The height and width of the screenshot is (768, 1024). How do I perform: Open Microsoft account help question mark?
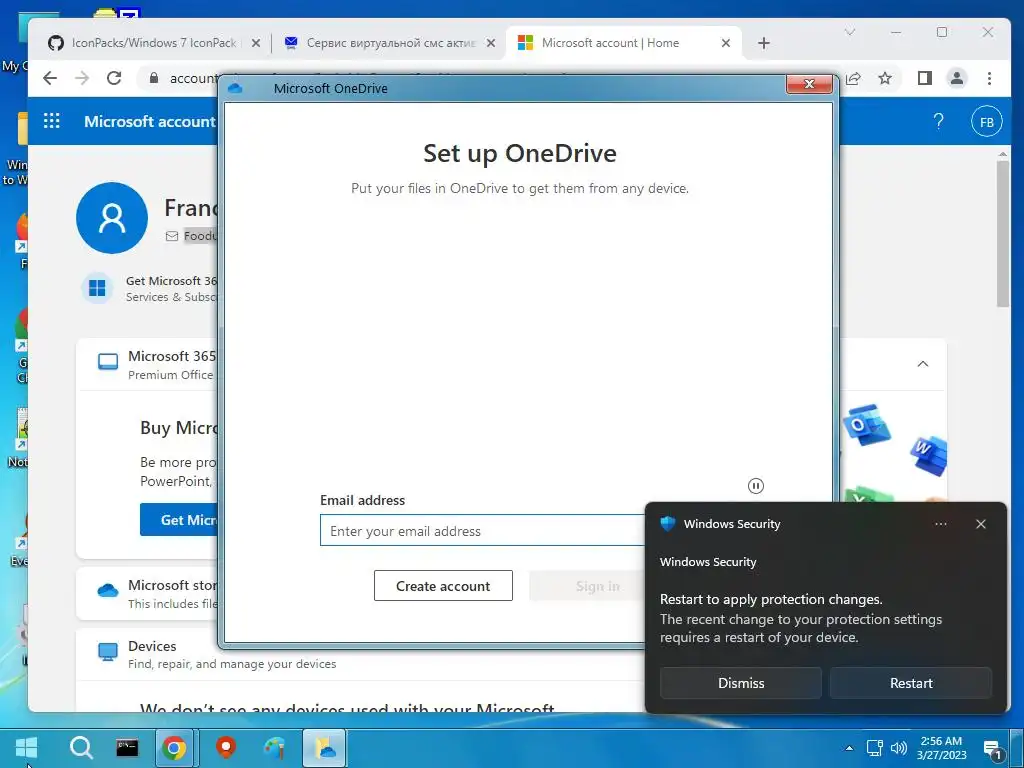938,121
